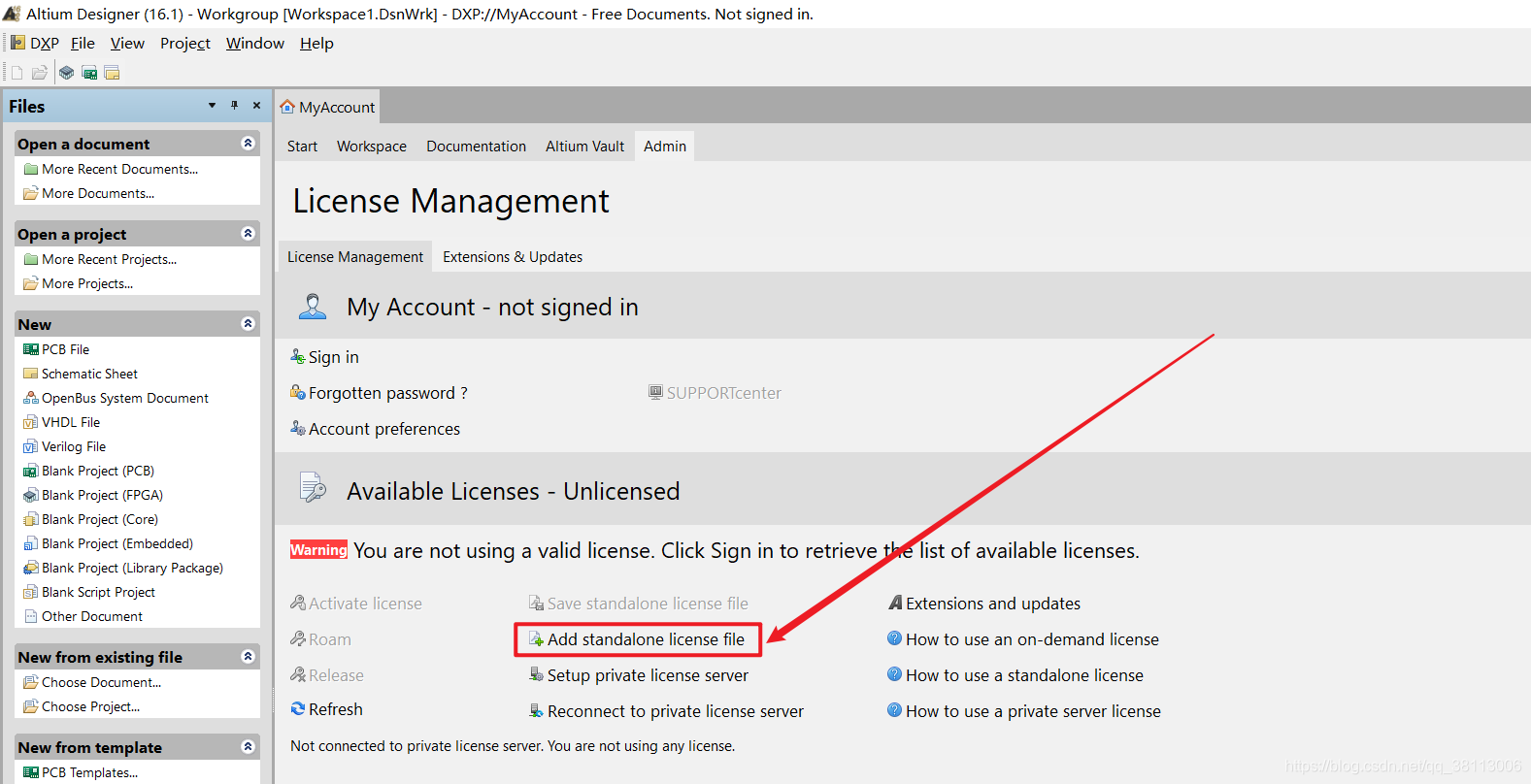Open the Files panel dropdown arrow
Screen dimensions: 1531x784
tap(212, 106)
